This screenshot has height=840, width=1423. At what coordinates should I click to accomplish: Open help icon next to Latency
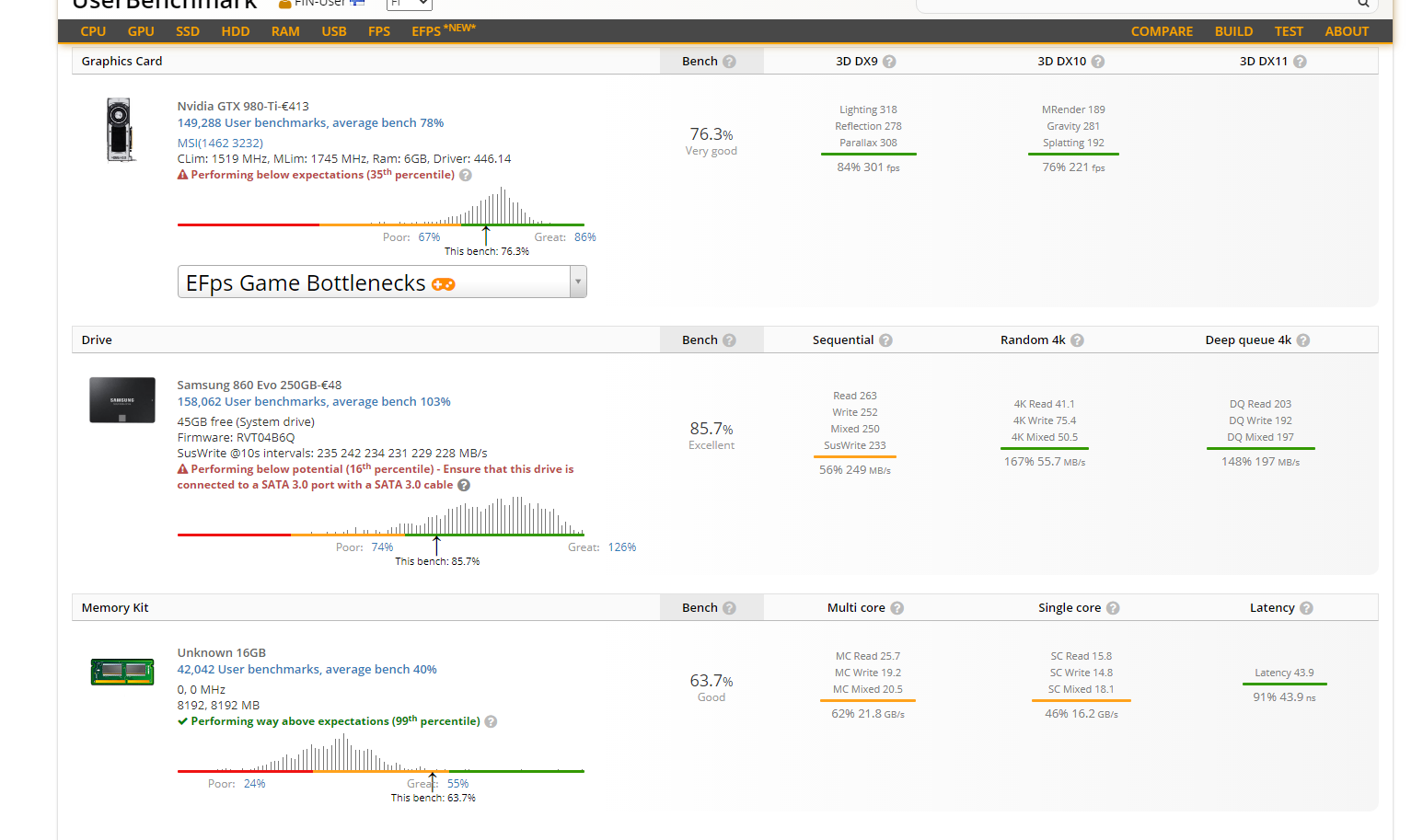tap(1306, 608)
